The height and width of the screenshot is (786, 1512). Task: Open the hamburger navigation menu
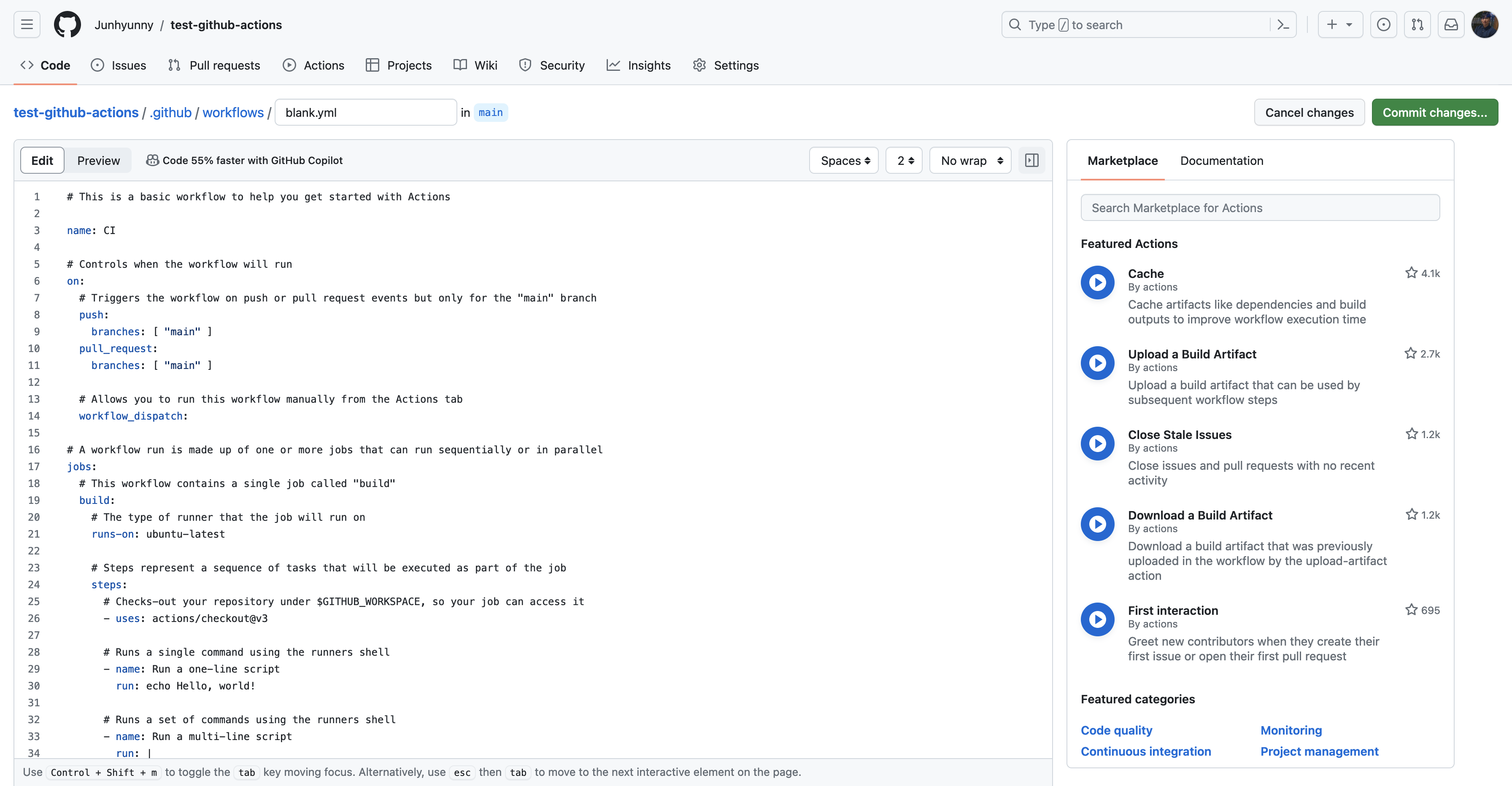click(x=27, y=24)
